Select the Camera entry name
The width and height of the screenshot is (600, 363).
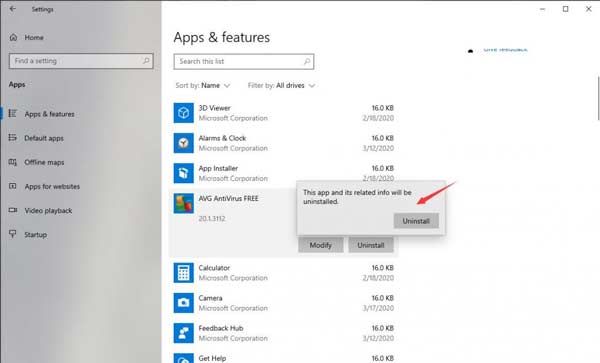pos(210,298)
